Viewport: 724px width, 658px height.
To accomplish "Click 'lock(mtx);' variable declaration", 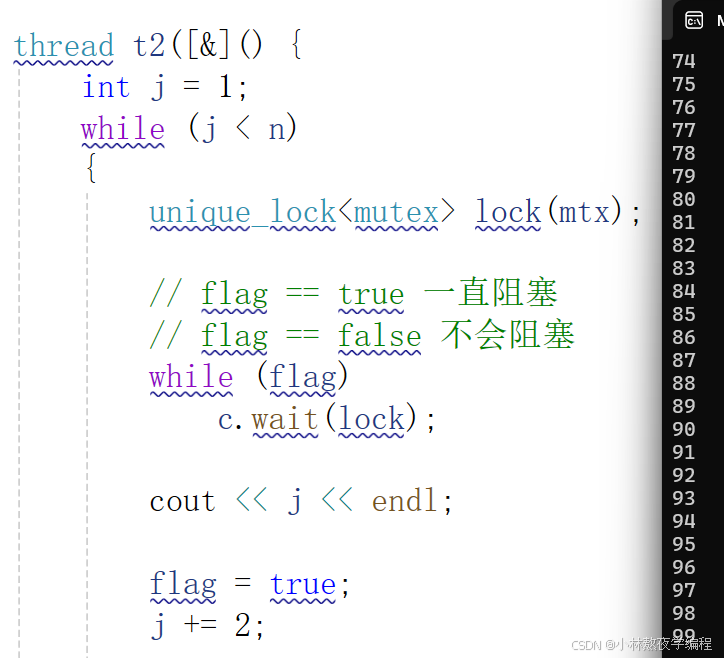I will click(x=558, y=211).
